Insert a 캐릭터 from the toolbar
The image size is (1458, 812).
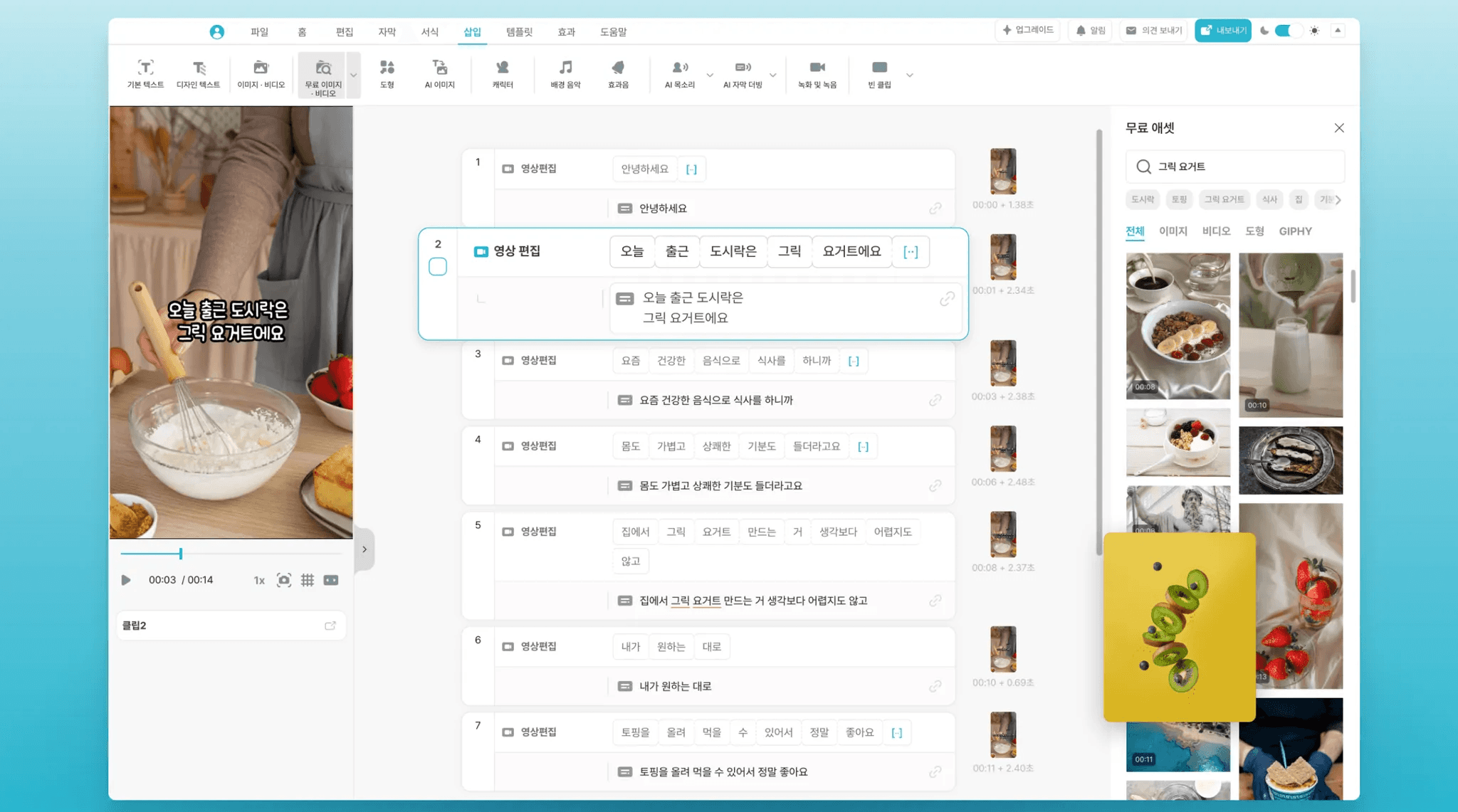click(503, 74)
